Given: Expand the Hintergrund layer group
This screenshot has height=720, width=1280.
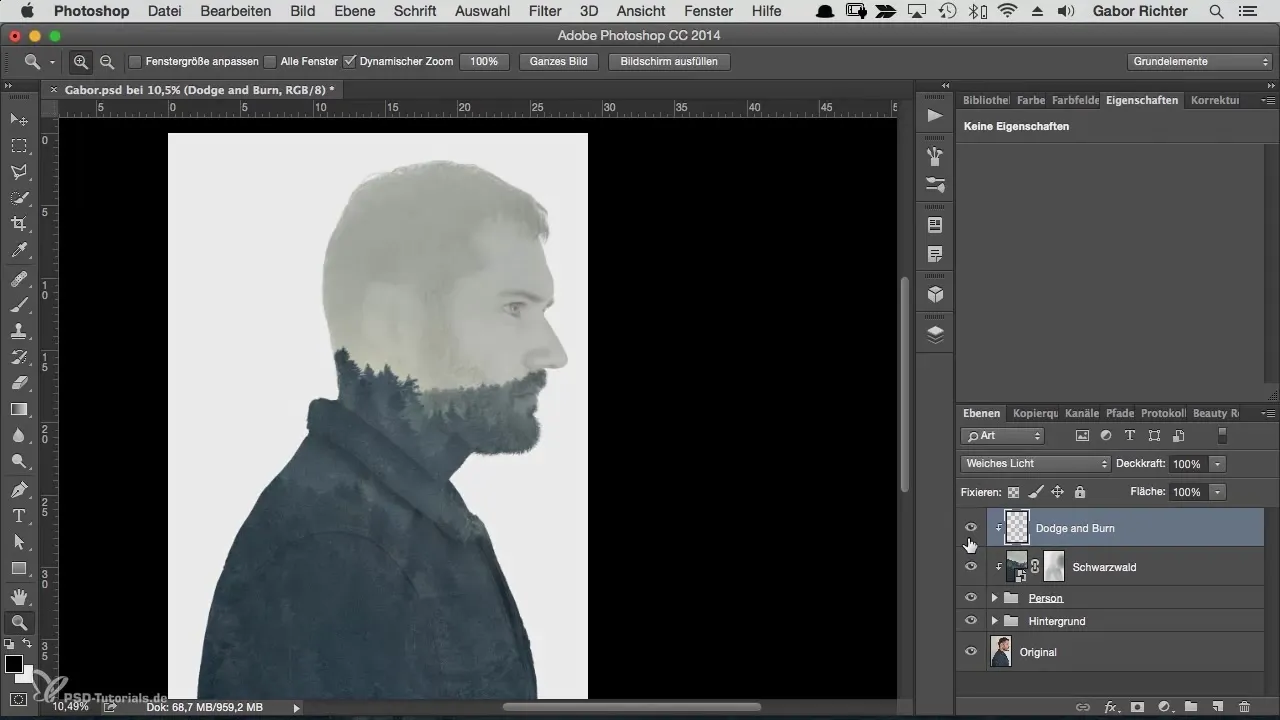Looking at the screenshot, I should coord(994,621).
